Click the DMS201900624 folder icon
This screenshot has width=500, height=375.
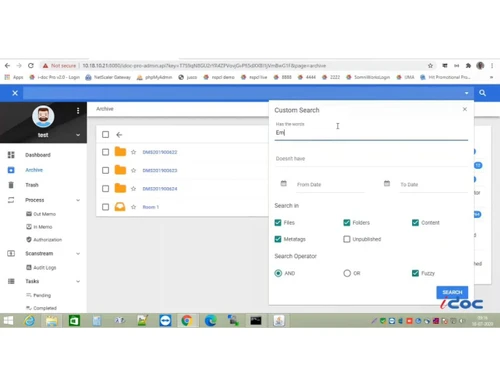coord(120,188)
